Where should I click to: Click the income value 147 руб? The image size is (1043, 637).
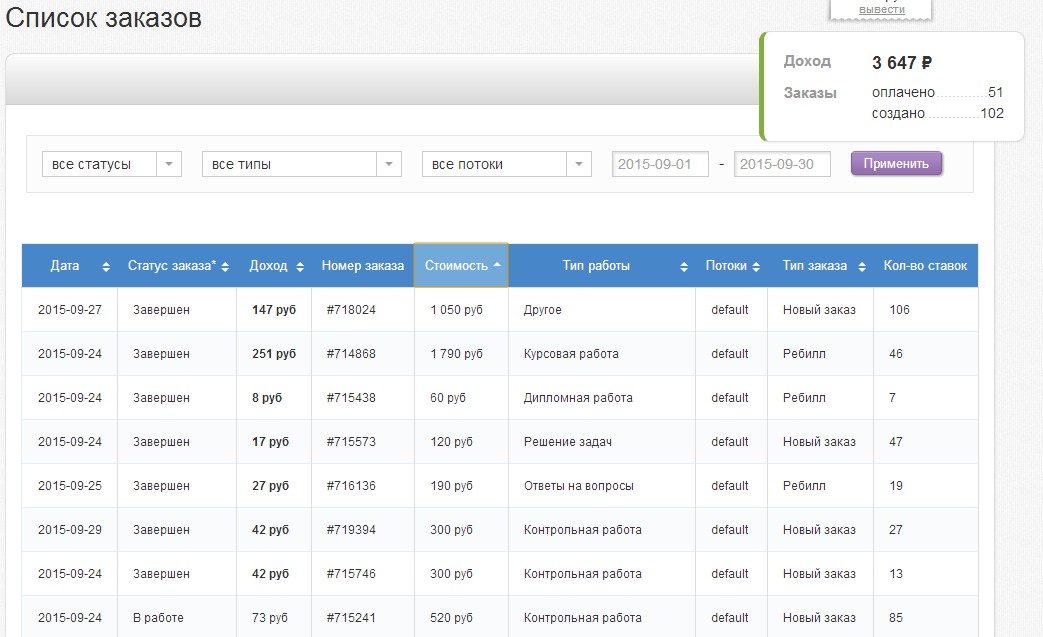coord(274,310)
